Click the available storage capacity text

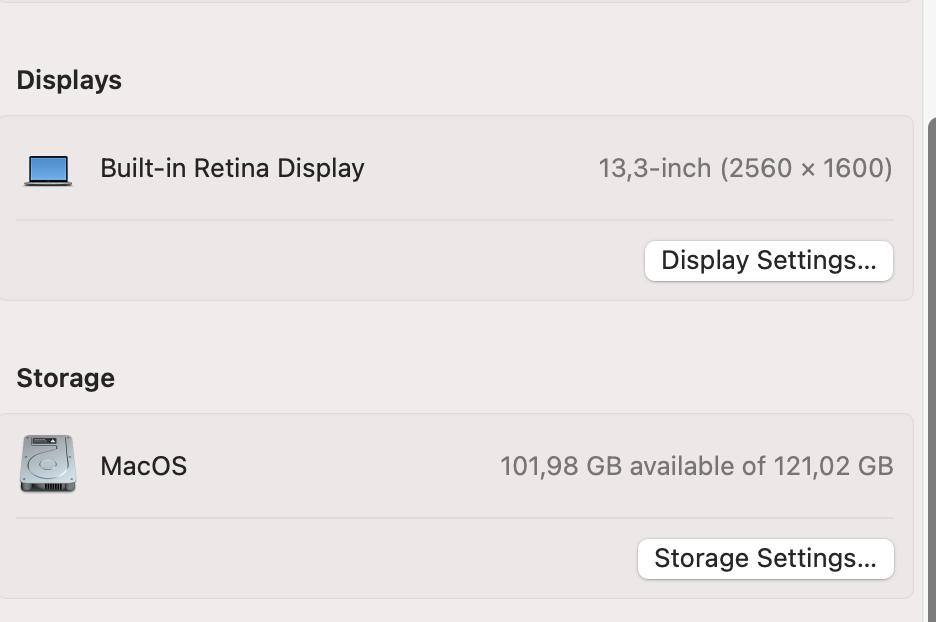coord(697,466)
